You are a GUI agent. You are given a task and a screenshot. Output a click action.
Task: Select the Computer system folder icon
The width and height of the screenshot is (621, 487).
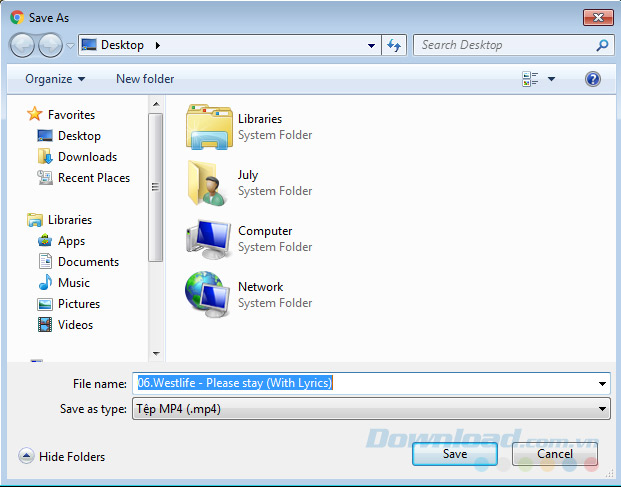tap(209, 239)
